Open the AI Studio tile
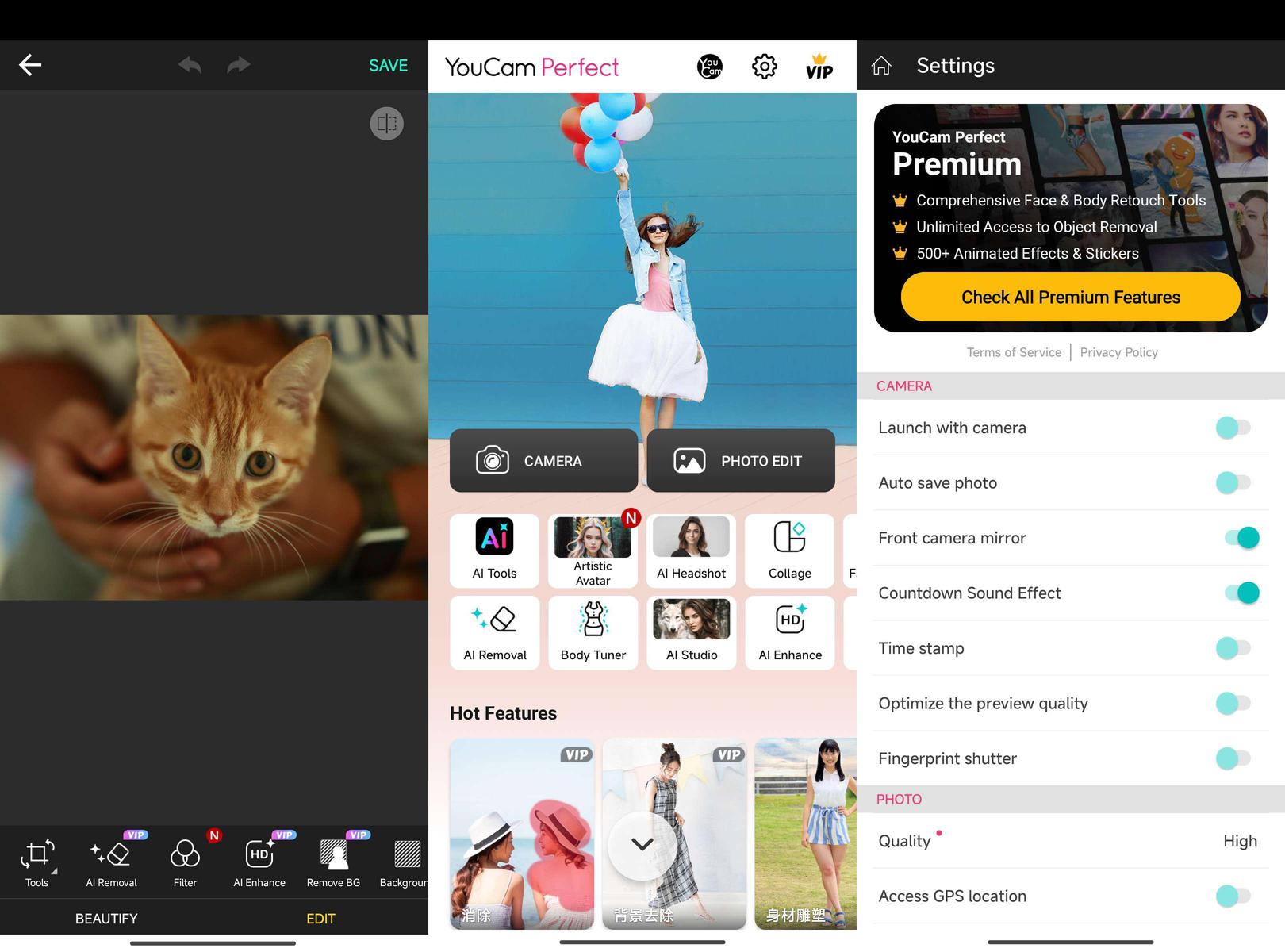Viewport: 1285px width, 952px height. [x=692, y=633]
